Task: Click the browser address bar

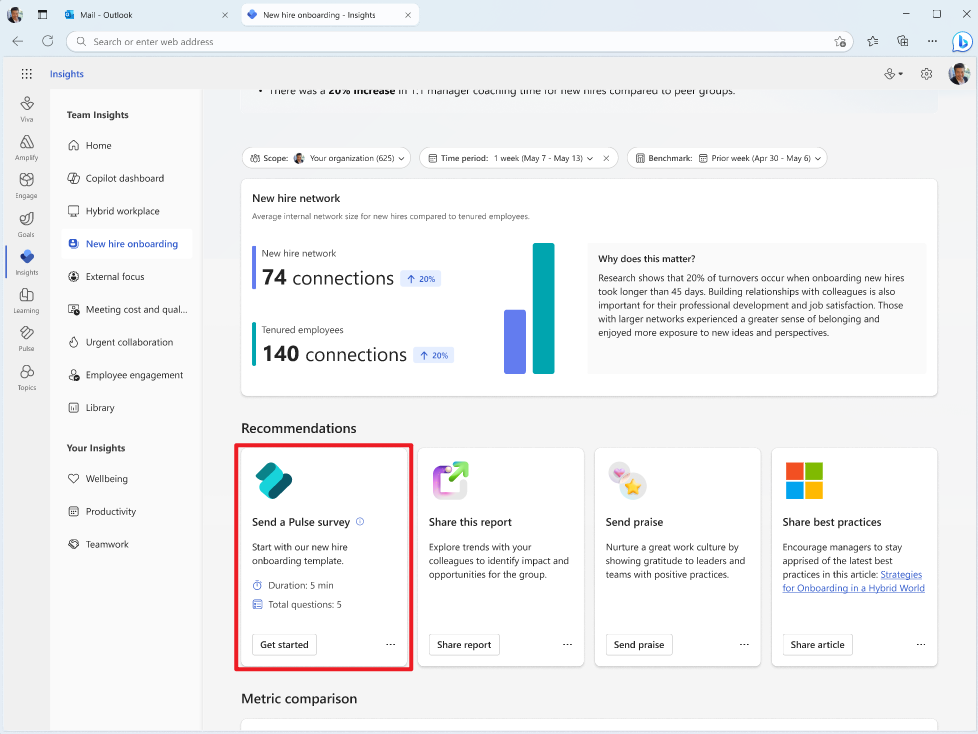Action: click(x=462, y=42)
